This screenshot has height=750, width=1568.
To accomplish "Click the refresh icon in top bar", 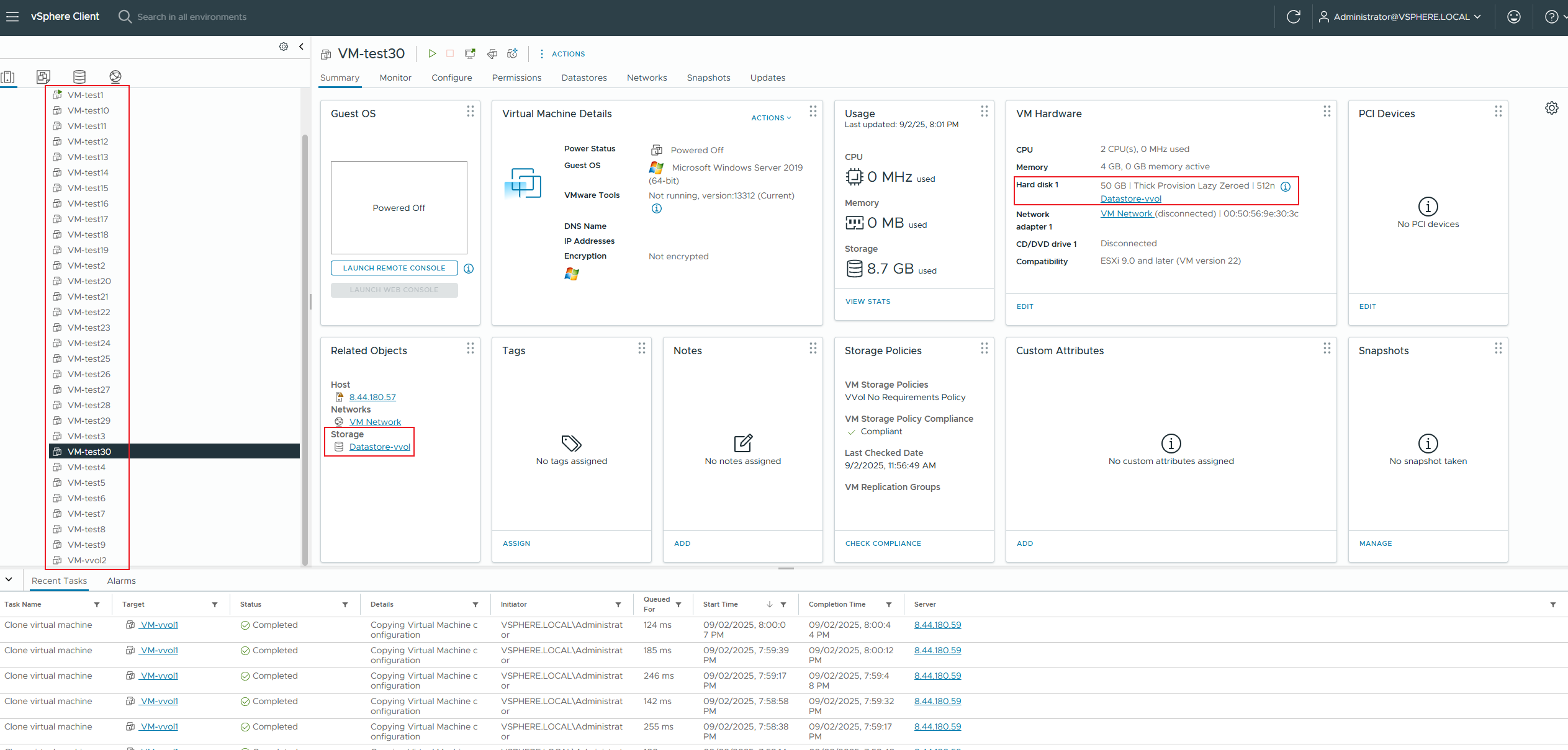I will pyautogui.click(x=1294, y=17).
